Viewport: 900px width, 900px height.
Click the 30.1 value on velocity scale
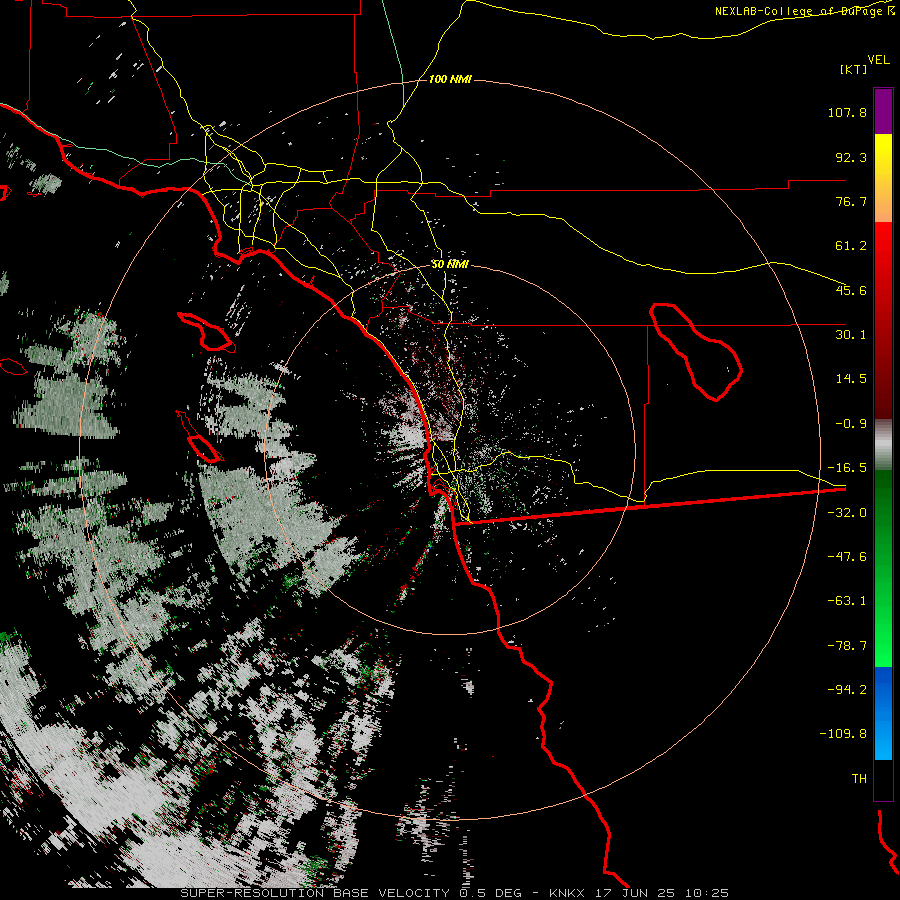click(x=851, y=335)
